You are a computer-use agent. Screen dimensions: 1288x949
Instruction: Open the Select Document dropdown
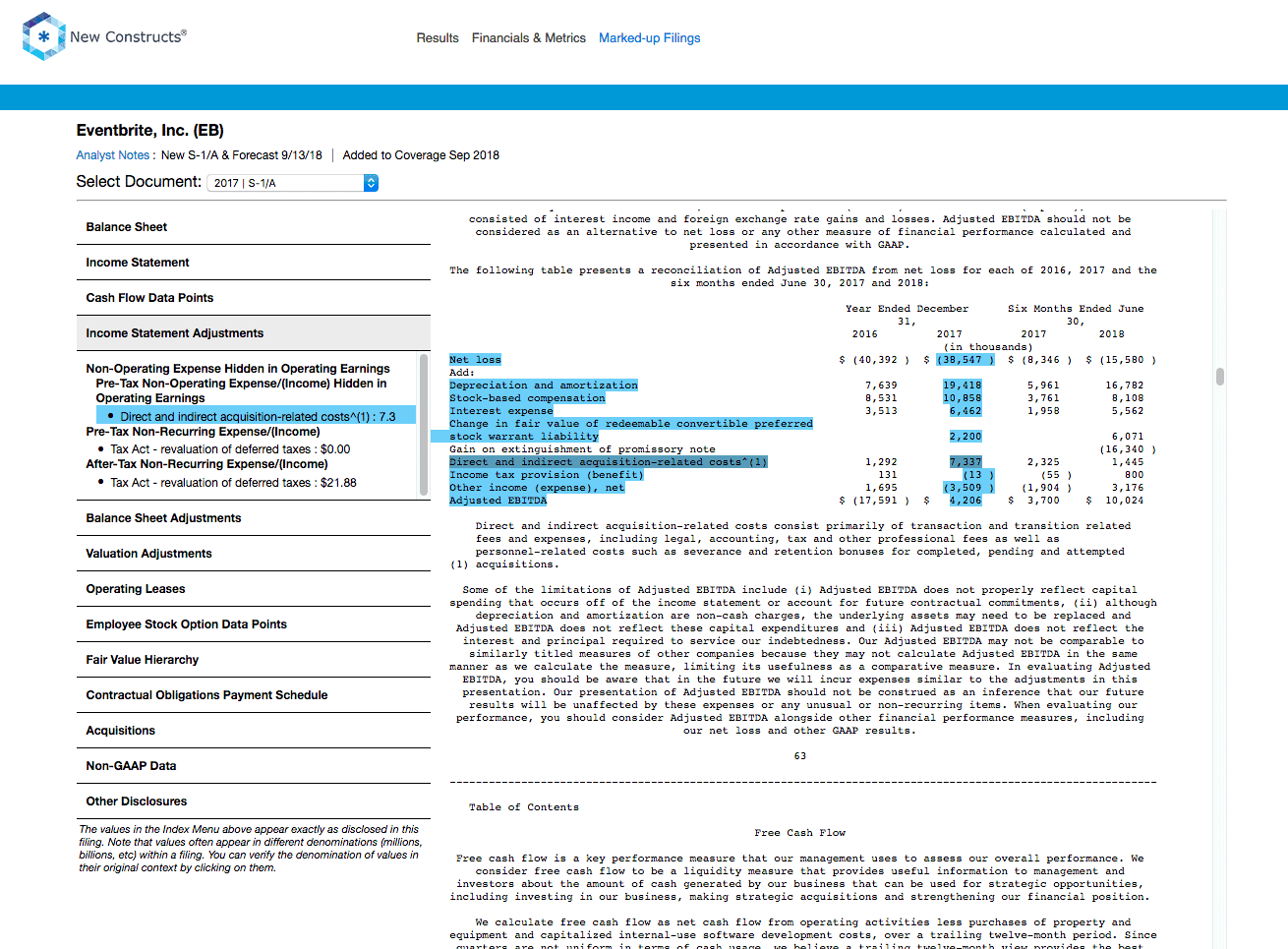(292, 183)
